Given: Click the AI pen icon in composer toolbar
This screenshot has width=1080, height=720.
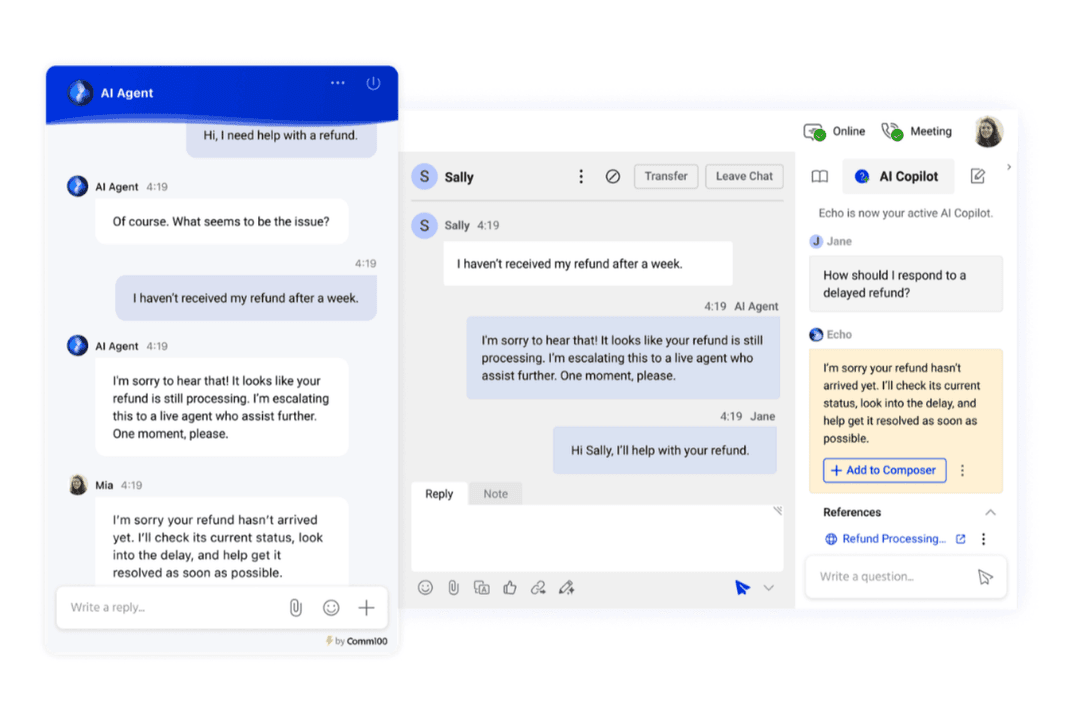Looking at the screenshot, I should (566, 588).
